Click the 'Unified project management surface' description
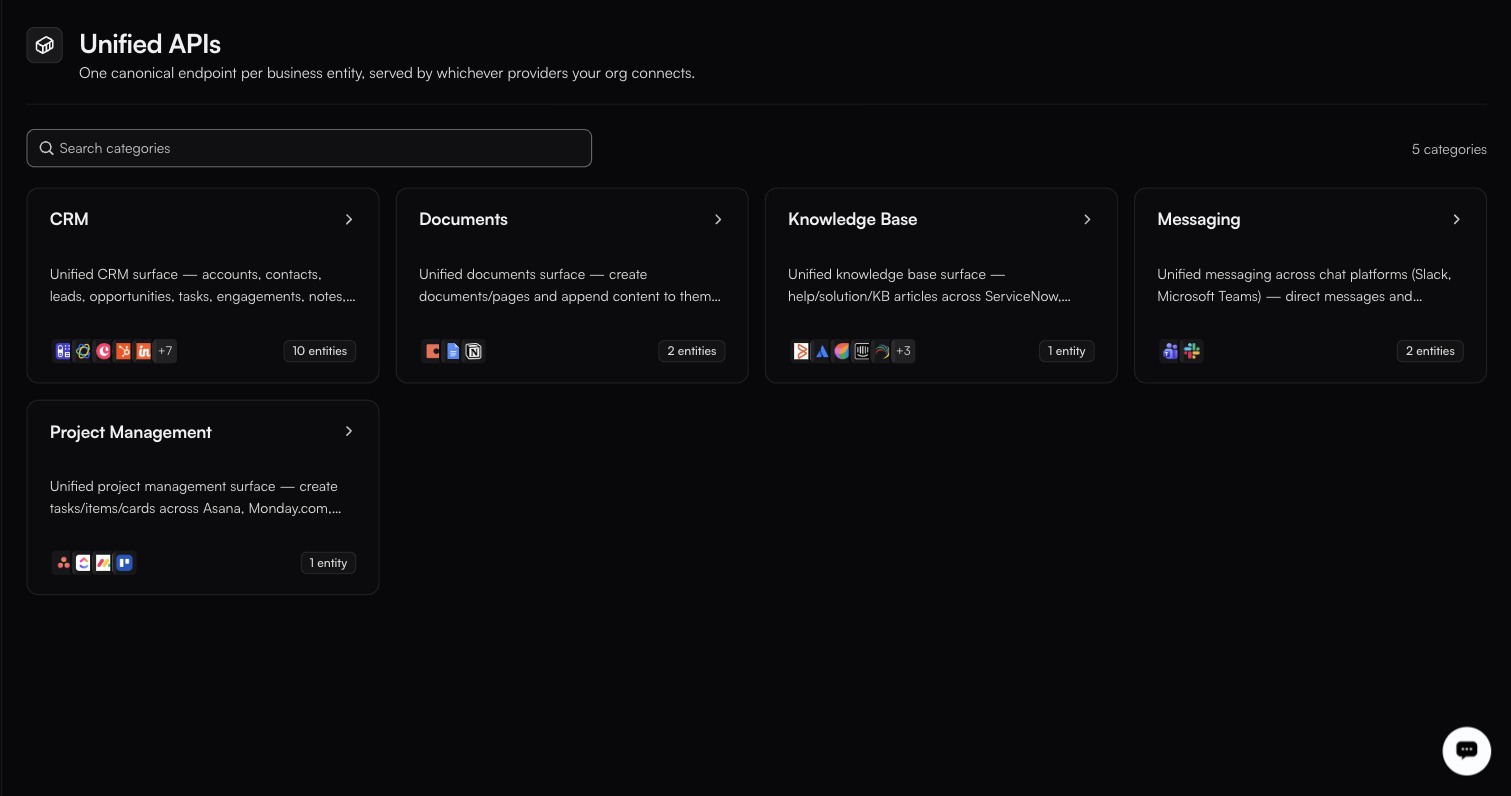This screenshot has width=1511, height=796. pos(196,497)
